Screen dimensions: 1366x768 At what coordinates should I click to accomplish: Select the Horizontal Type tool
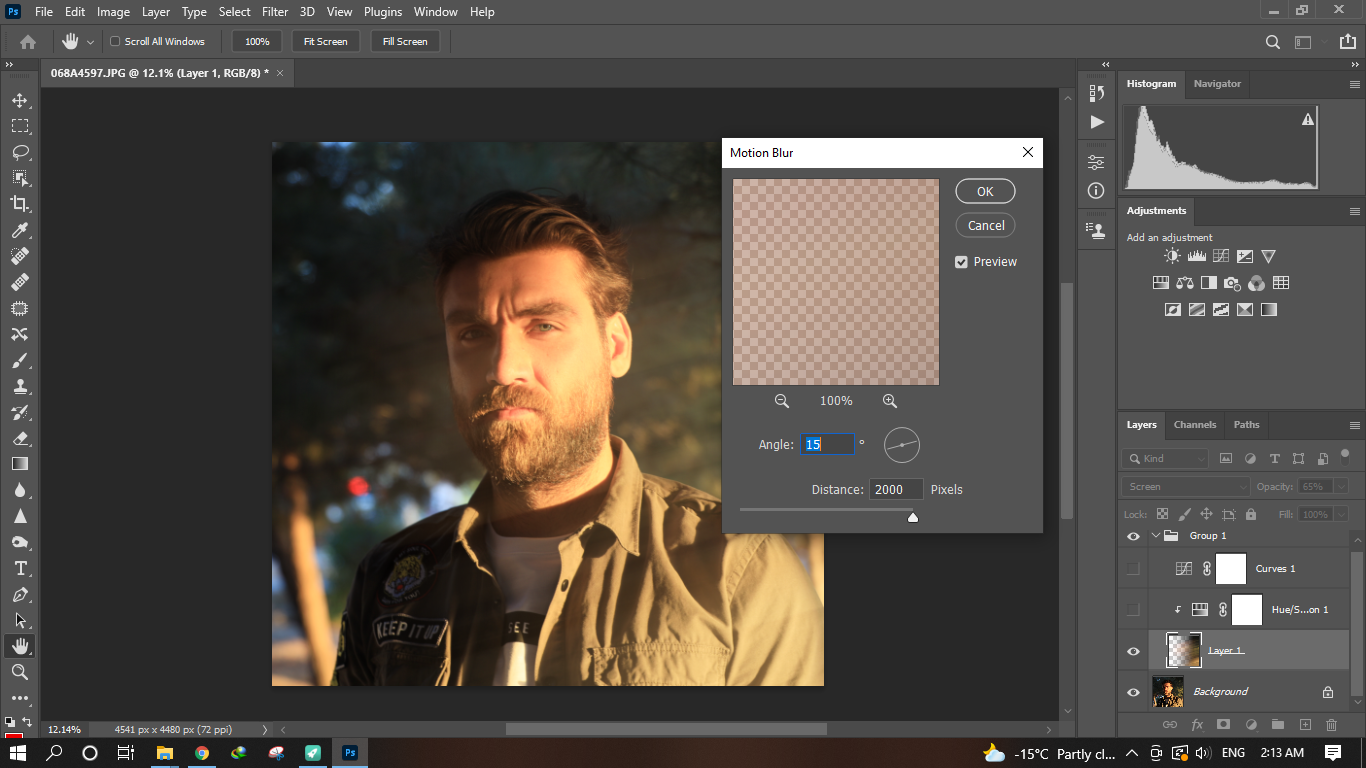[20, 568]
